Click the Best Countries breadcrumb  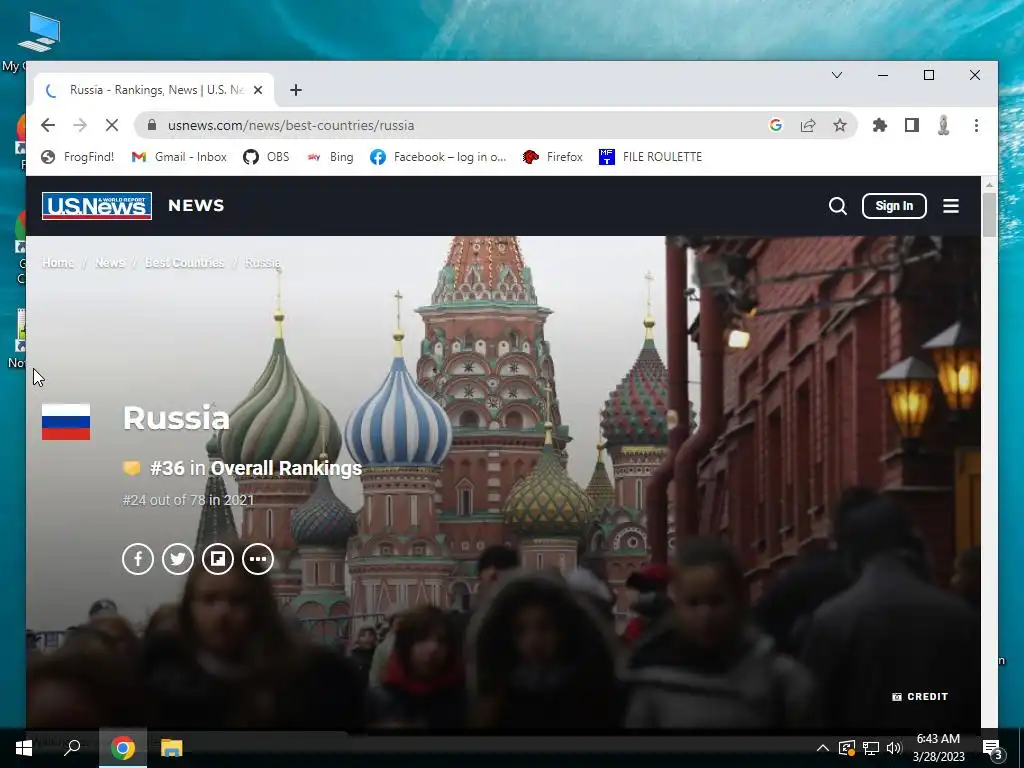pos(185,263)
